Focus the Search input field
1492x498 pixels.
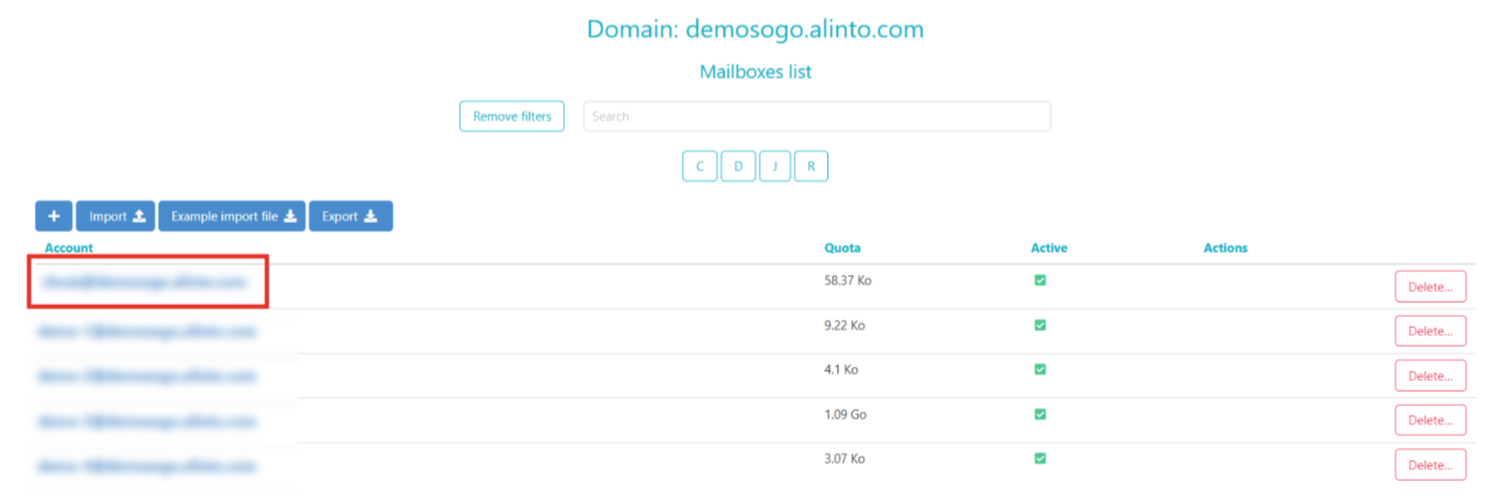pos(816,116)
